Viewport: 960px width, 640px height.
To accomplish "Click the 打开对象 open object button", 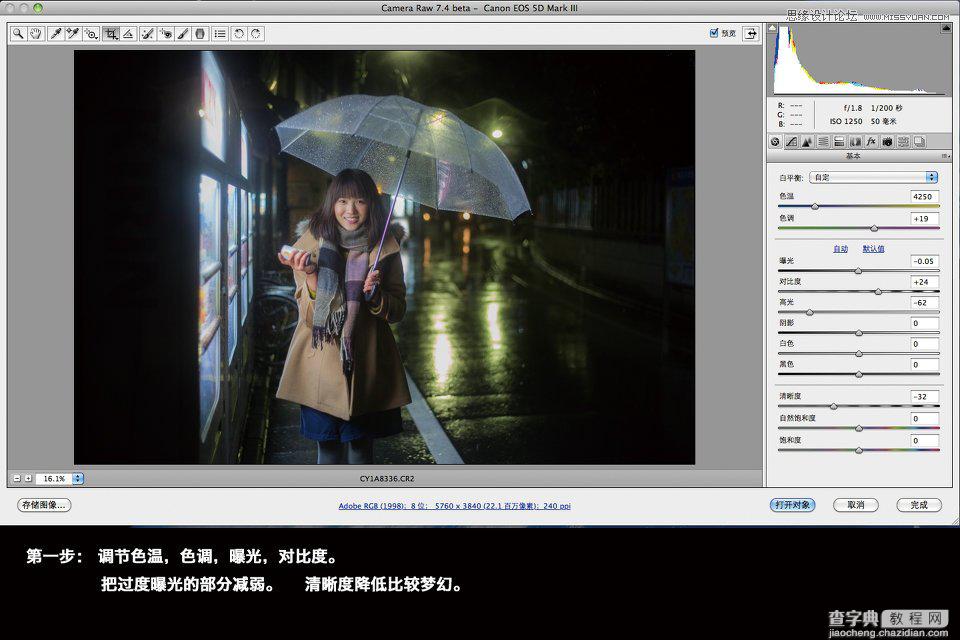I will (x=792, y=505).
